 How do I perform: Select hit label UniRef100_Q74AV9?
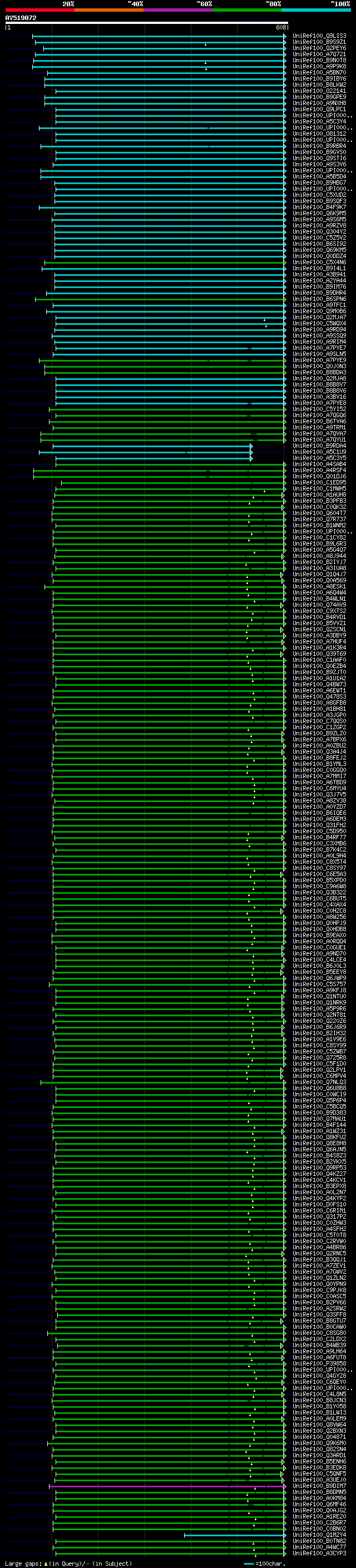[319, 605]
